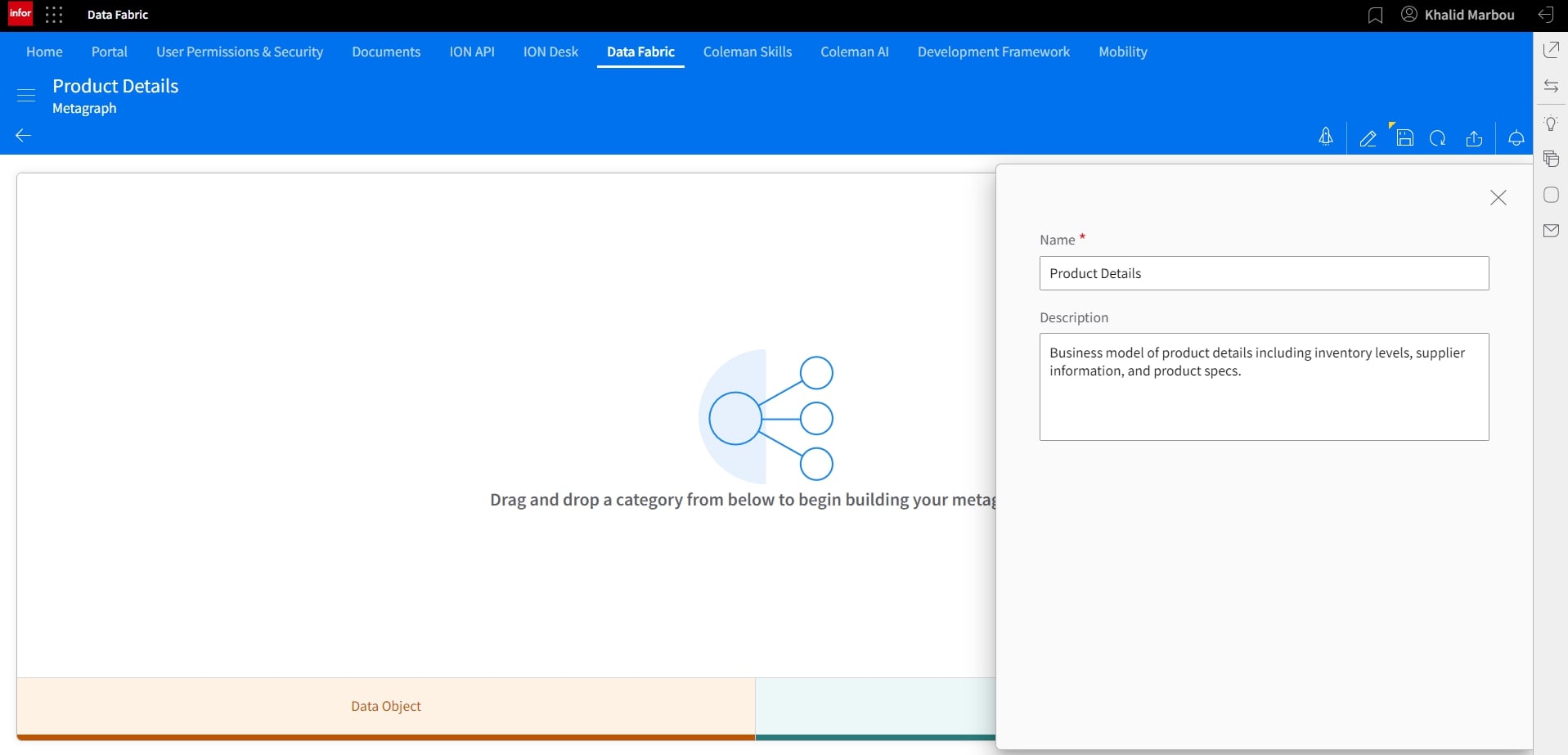
Task: Click the Data Fabric title in top bar
Action: 118,15
